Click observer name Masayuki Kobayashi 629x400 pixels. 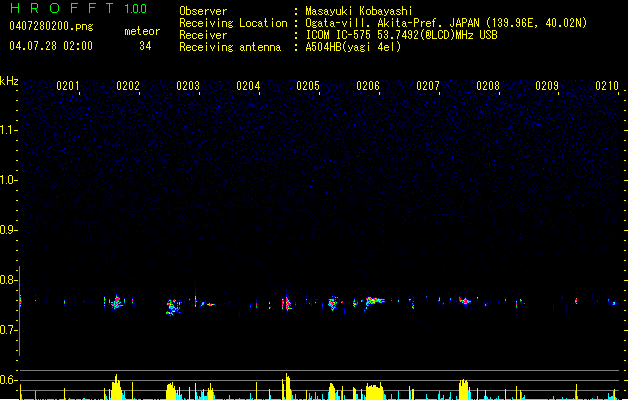tap(359, 11)
